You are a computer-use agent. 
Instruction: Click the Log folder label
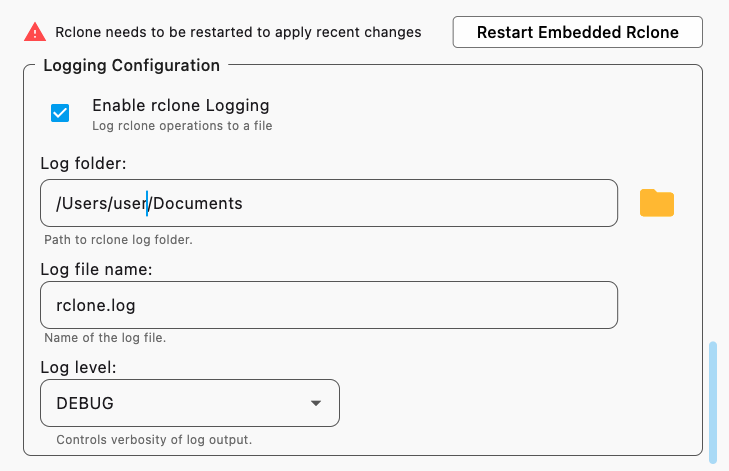coord(83,164)
